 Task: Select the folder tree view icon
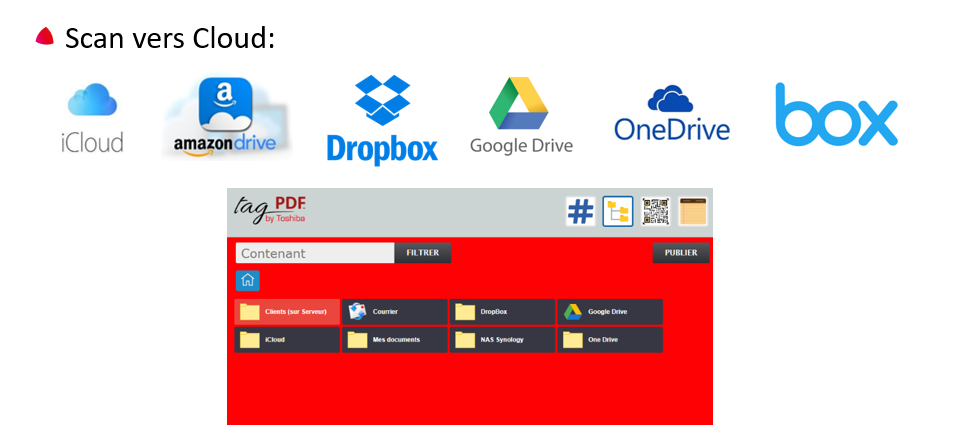point(617,212)
